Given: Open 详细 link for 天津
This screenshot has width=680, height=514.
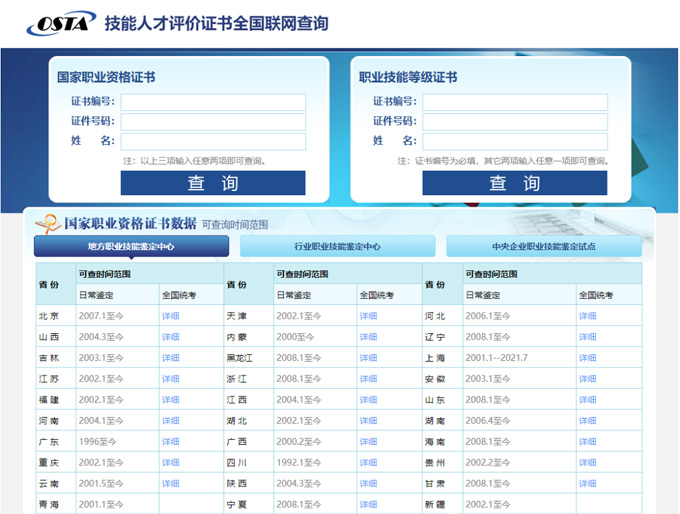Looking at the screenshot, I should point(369,316).
